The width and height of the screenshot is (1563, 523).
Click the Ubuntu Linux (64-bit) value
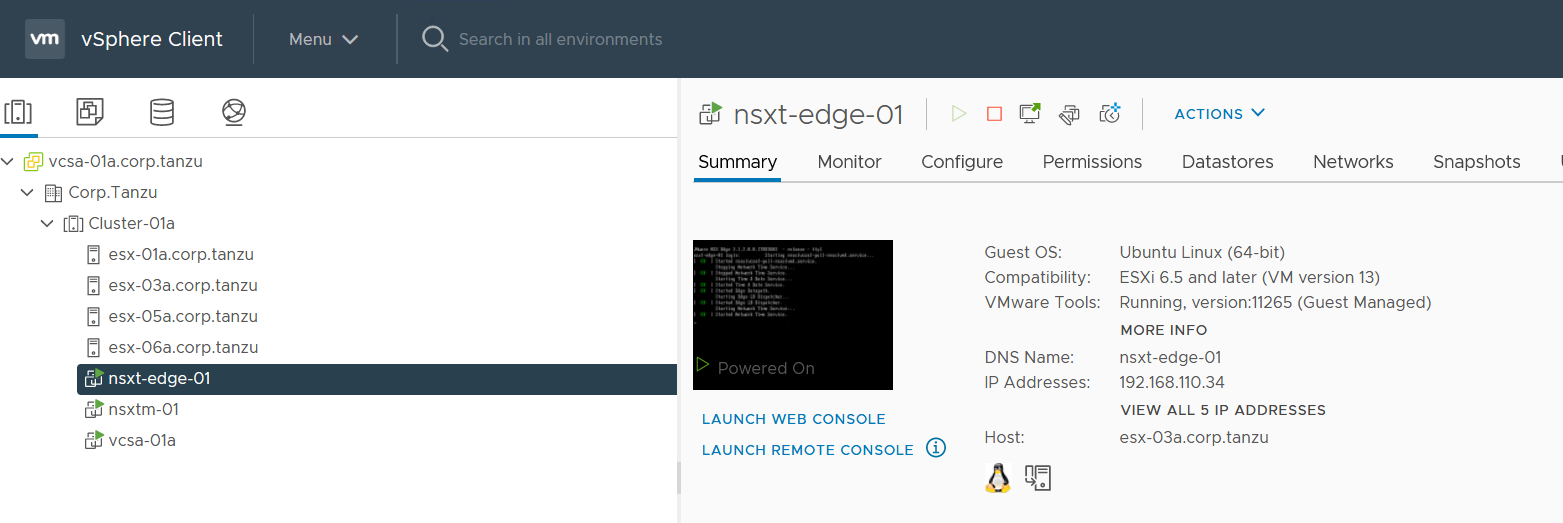[1202, 252]
